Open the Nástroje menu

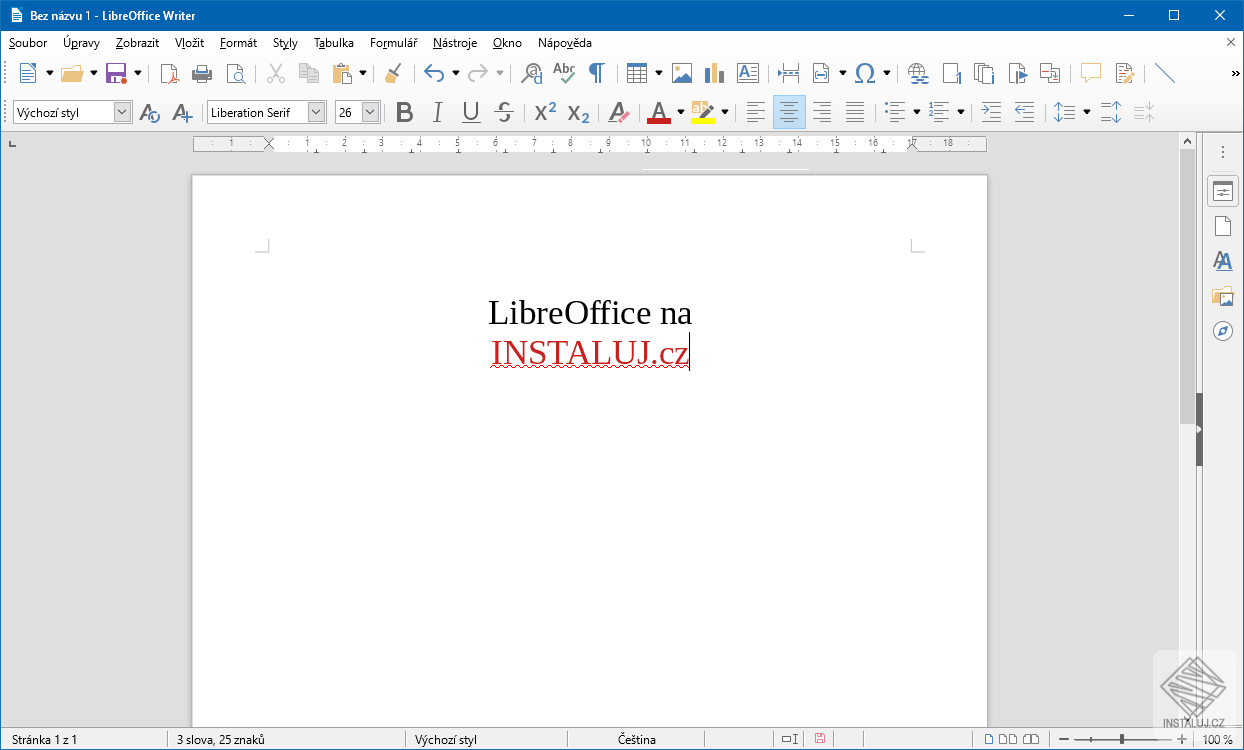click(x=455, y=43)
